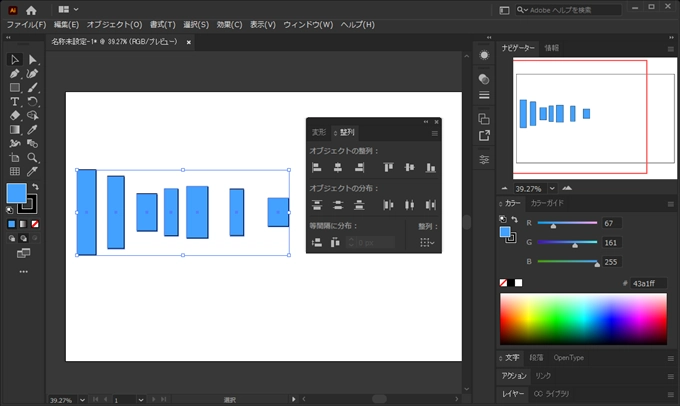Image resolution: width=680 pixels, height=406 pixels.
Task: Open Align panel options menu
Action: click(x=435, y=134)
